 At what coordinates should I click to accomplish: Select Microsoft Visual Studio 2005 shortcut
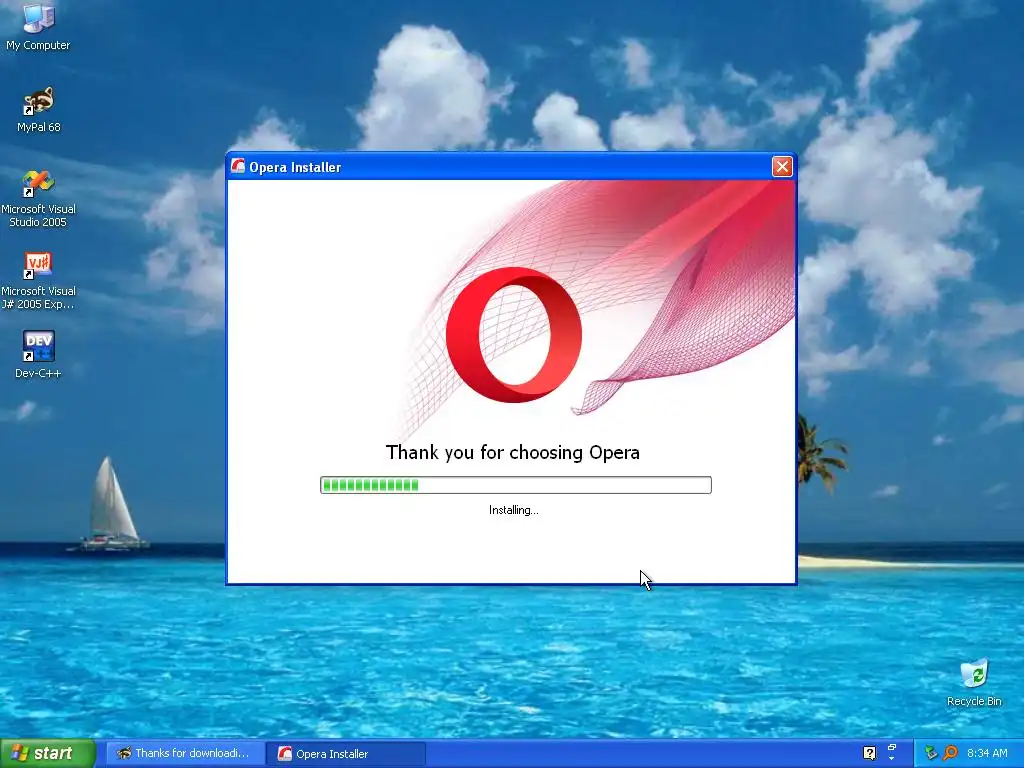38,199
